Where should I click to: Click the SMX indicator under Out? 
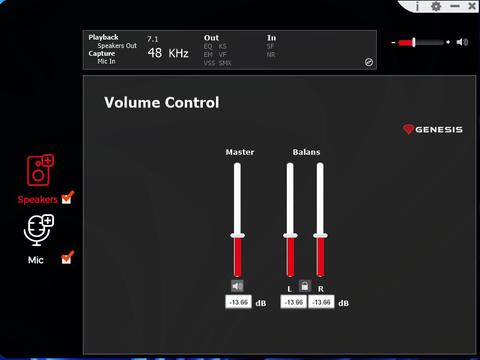click(x=225, y=63)
